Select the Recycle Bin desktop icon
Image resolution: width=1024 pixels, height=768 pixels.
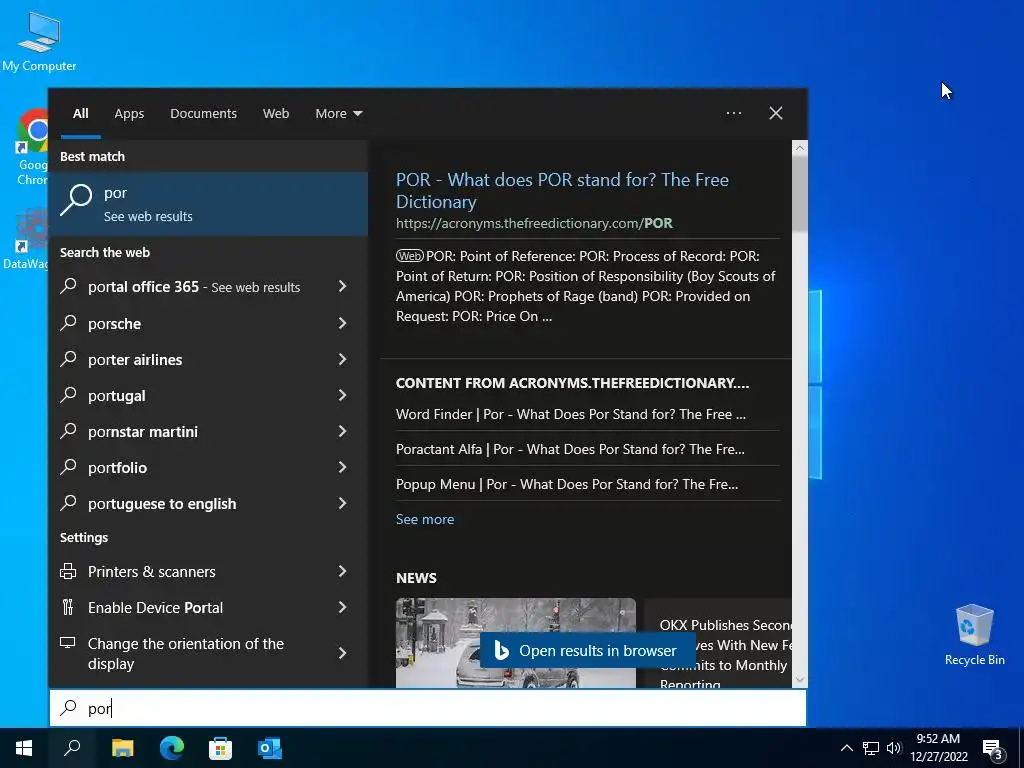[x=974, y=635]
